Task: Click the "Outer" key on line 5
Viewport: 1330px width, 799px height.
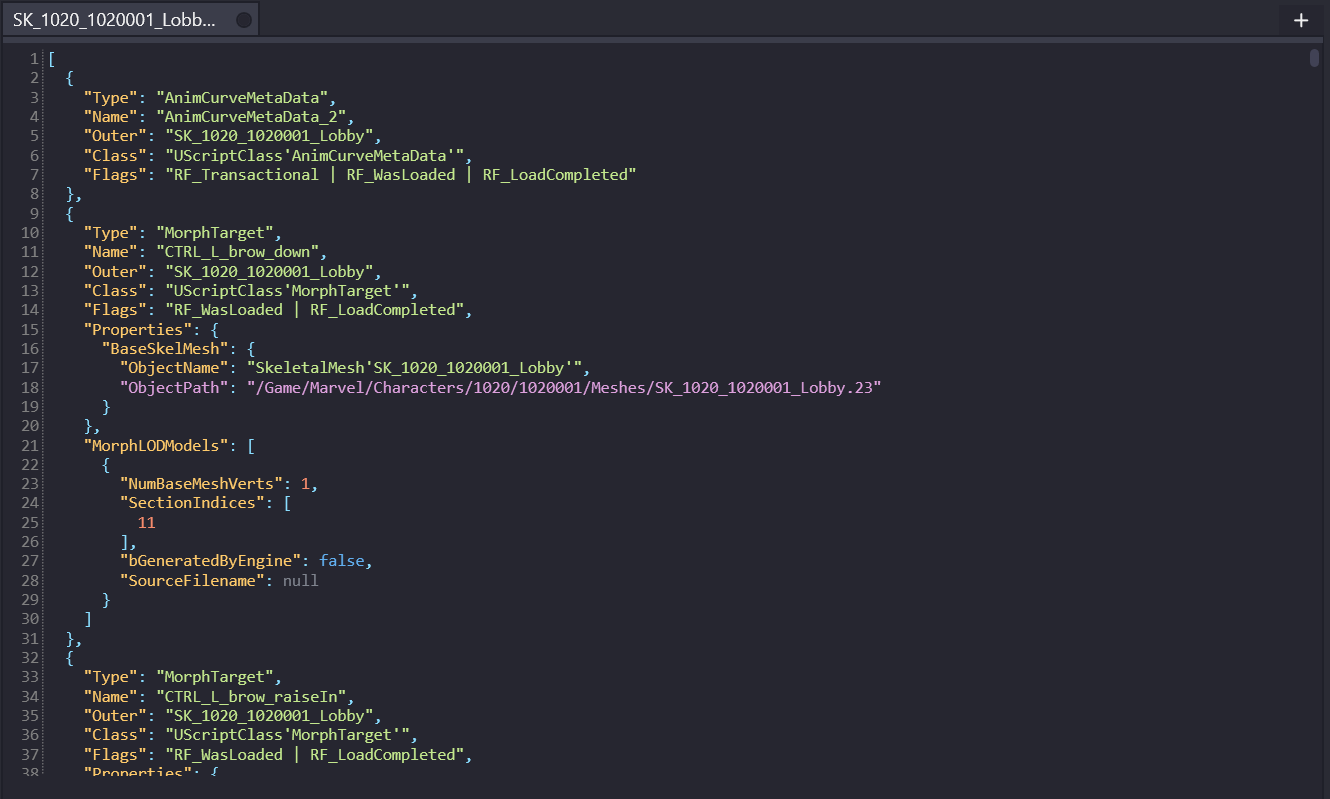Action: pyautogui.click(x=115, y=136)
